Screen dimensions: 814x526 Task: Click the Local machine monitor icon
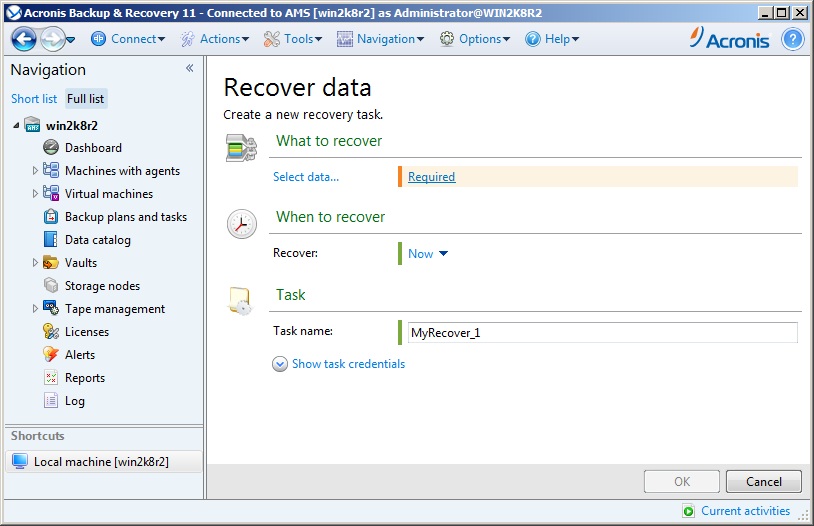20,461
